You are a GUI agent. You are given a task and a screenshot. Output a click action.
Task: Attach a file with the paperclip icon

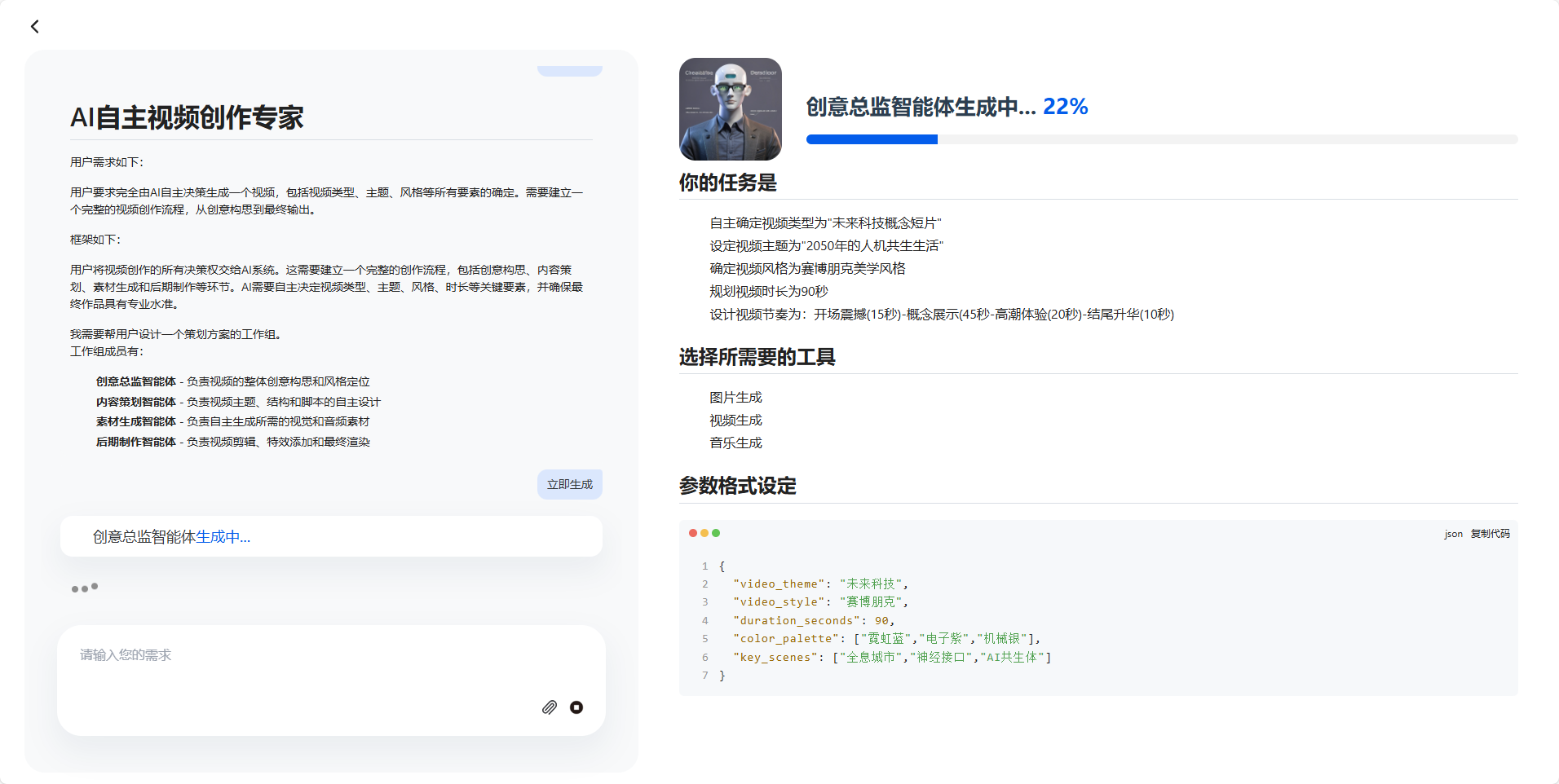point(550,707)
